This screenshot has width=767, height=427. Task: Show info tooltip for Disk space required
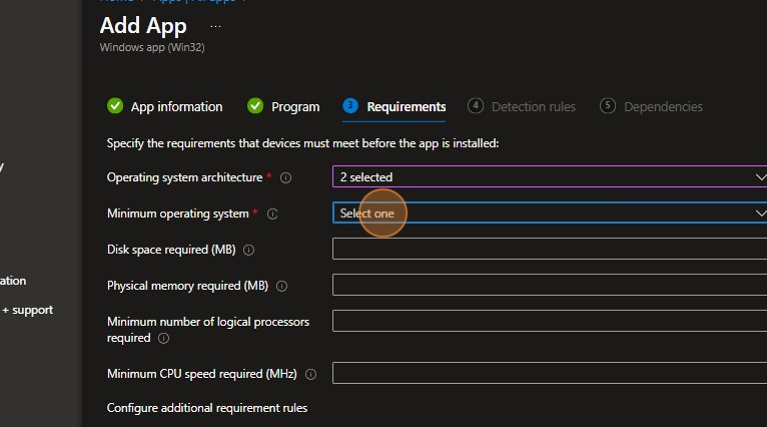point(249,250)
